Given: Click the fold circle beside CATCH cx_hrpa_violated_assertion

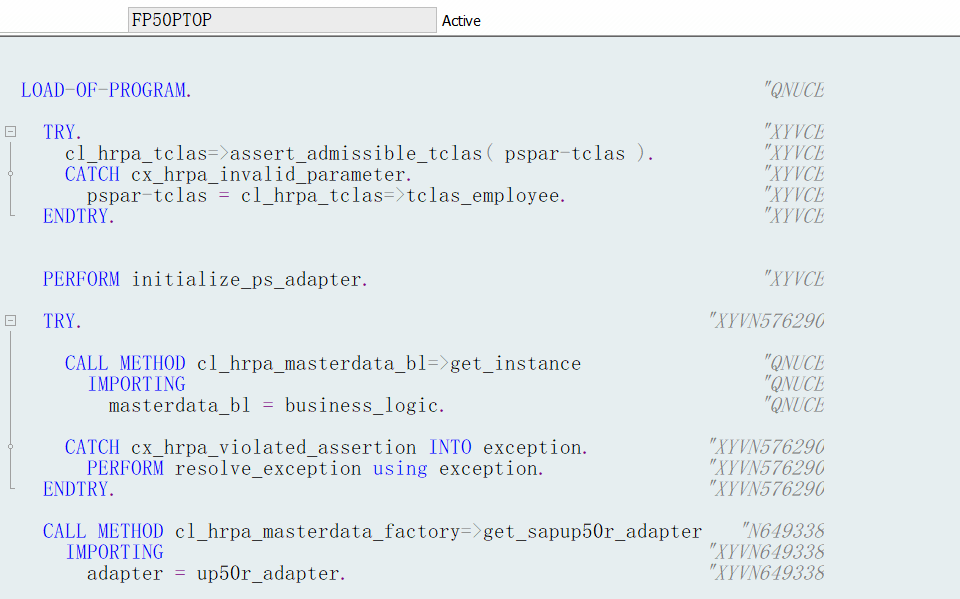Looking at the screenshot, I should (x=9, y=447).
